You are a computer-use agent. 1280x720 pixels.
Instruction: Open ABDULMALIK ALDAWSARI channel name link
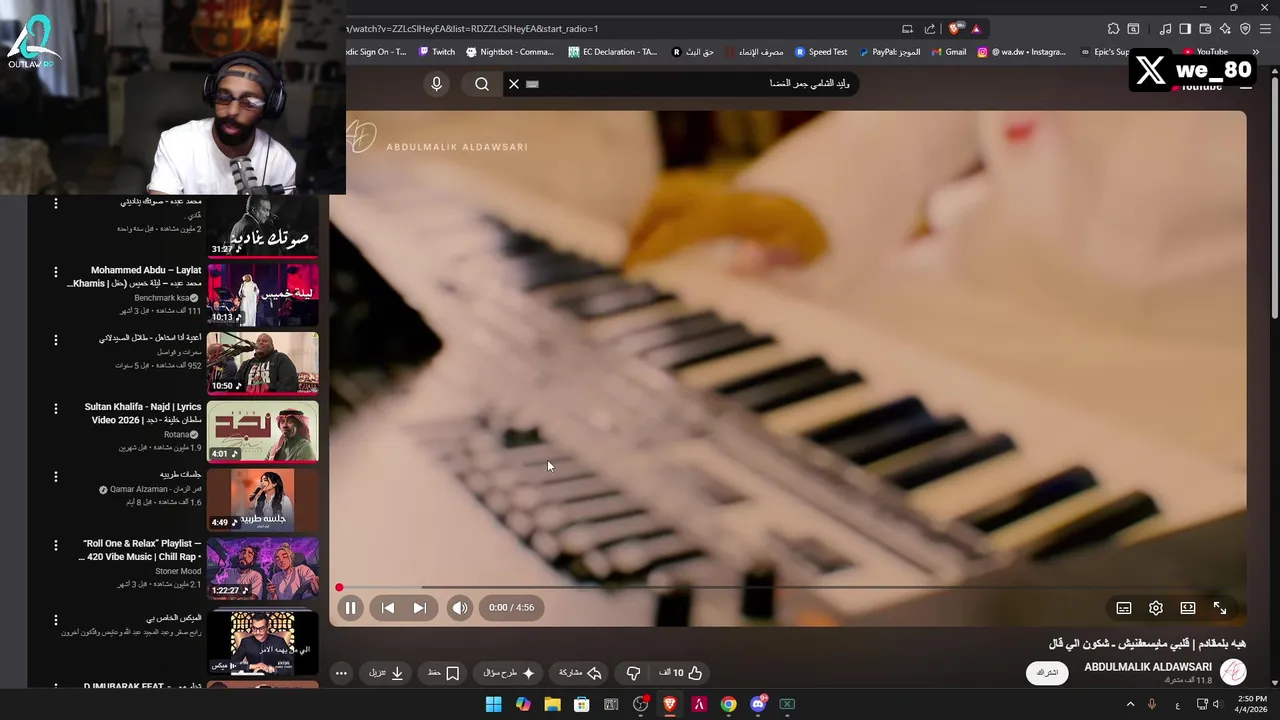pyautogui.click(x=1148, y=667)
